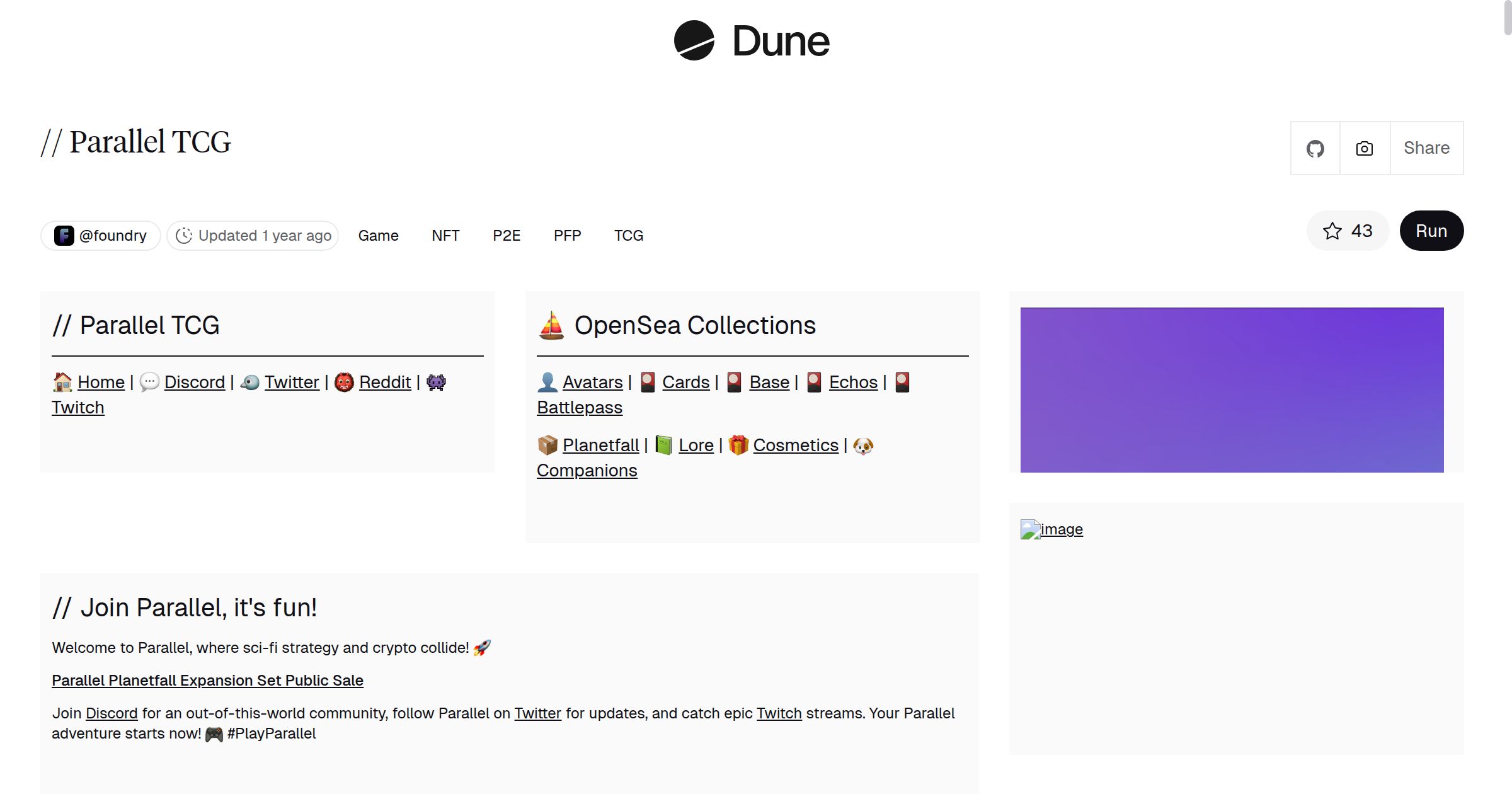The width and height of the screenshot is (1512, 794).
Task: Open the Discord link in Parallel TCG panel
Action: (194, 383)
